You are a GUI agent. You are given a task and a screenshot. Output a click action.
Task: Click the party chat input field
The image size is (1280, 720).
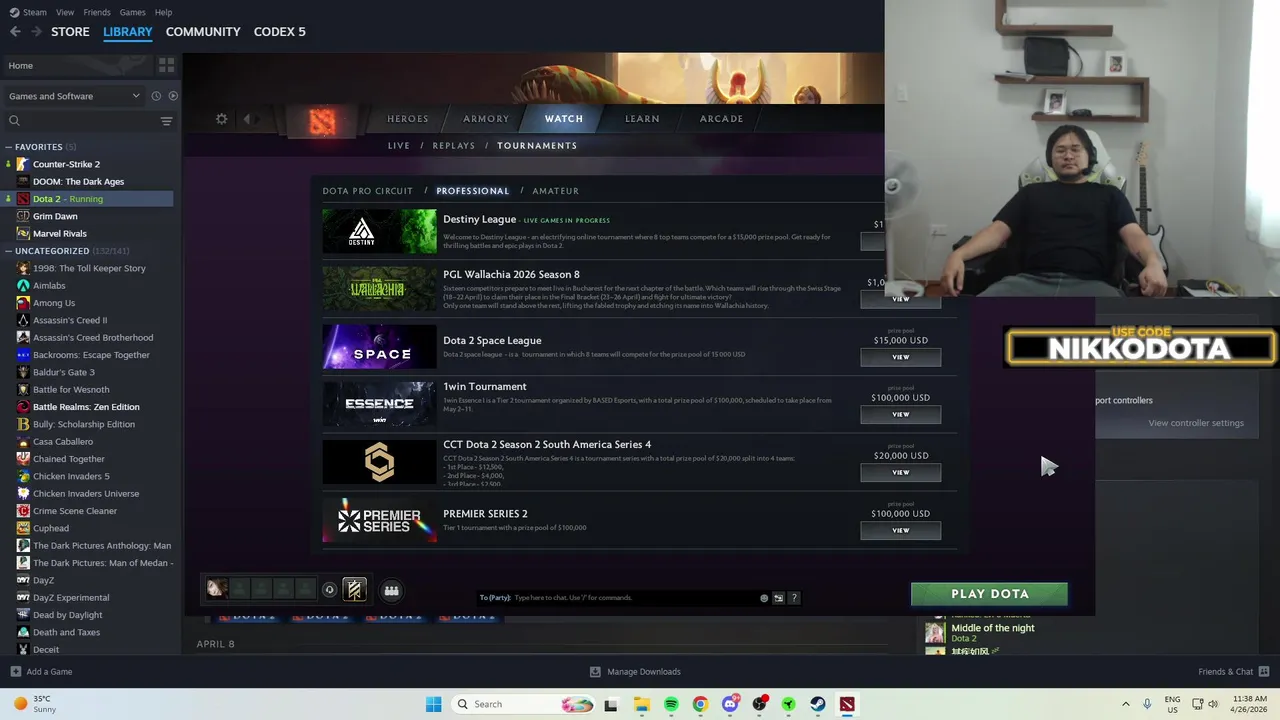pyautogui.click(x=635, y=598)
